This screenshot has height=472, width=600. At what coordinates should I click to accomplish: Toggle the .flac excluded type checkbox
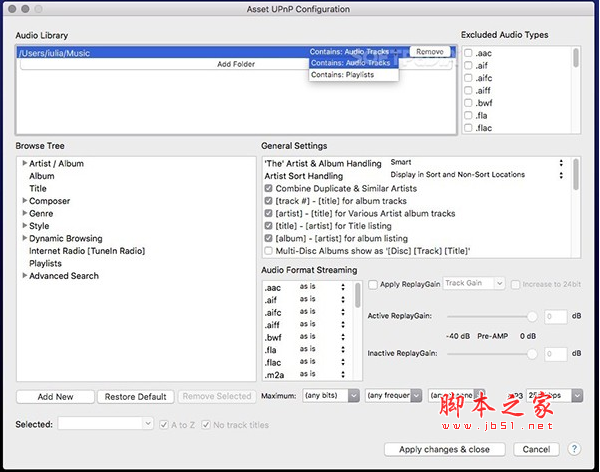pos(468,128)
